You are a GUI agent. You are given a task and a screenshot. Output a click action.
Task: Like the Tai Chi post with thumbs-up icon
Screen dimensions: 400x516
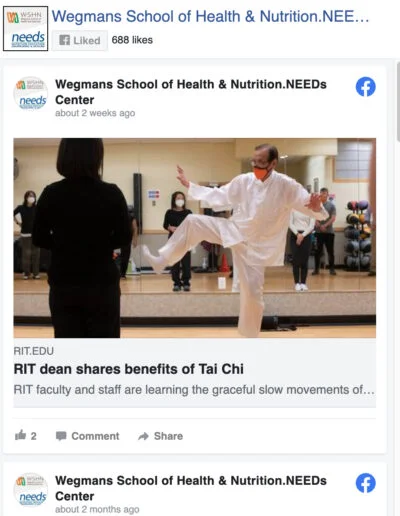(21, 435)
